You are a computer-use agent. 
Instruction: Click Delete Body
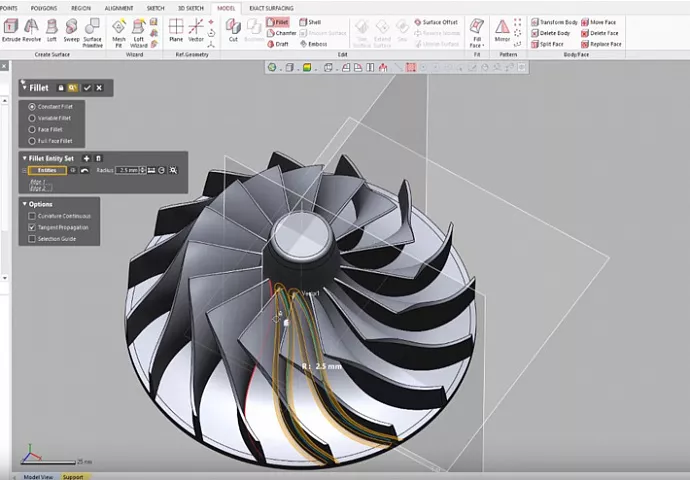pos(551,33)
